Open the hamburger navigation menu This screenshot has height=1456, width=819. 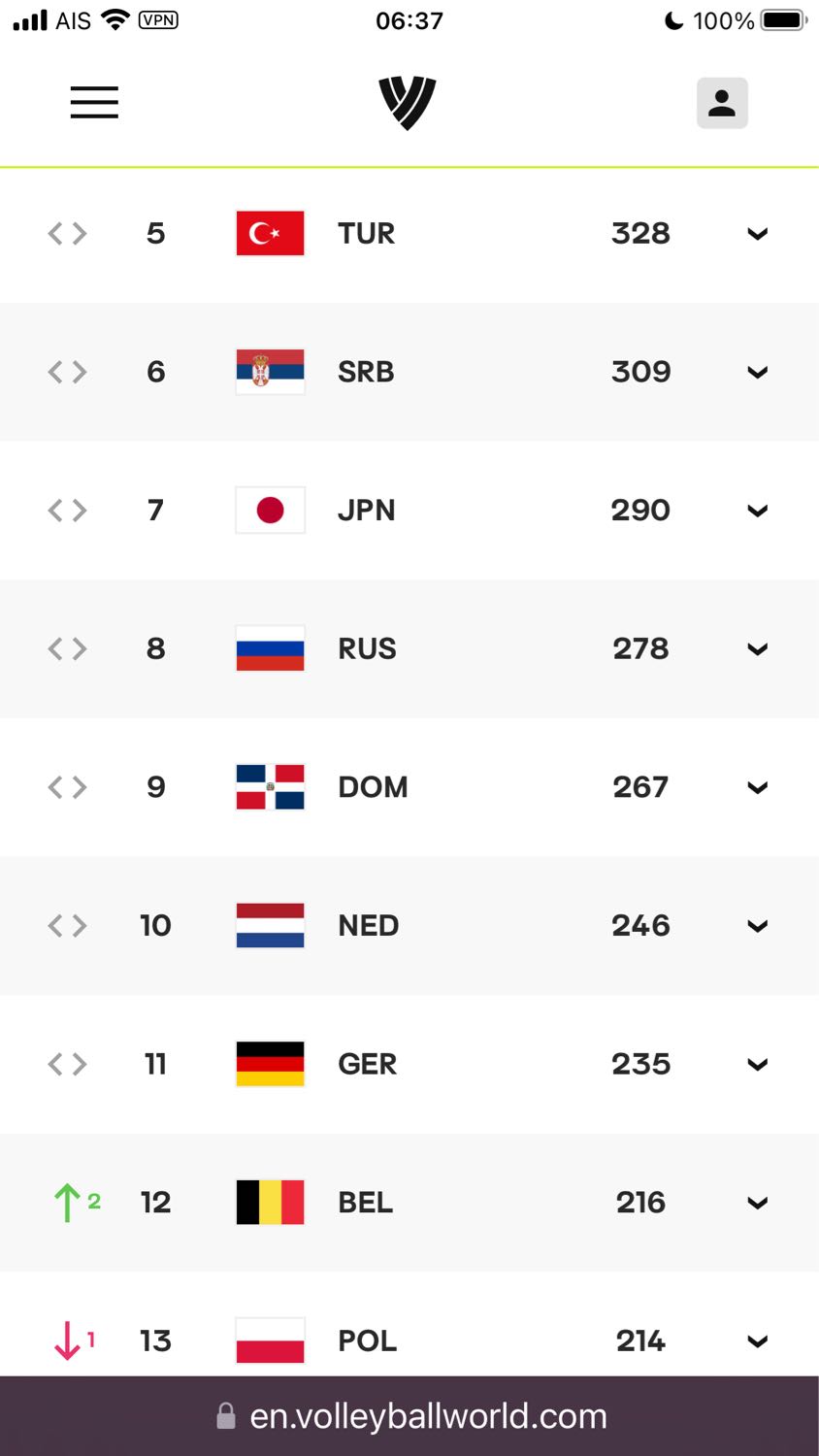(94, 102)
